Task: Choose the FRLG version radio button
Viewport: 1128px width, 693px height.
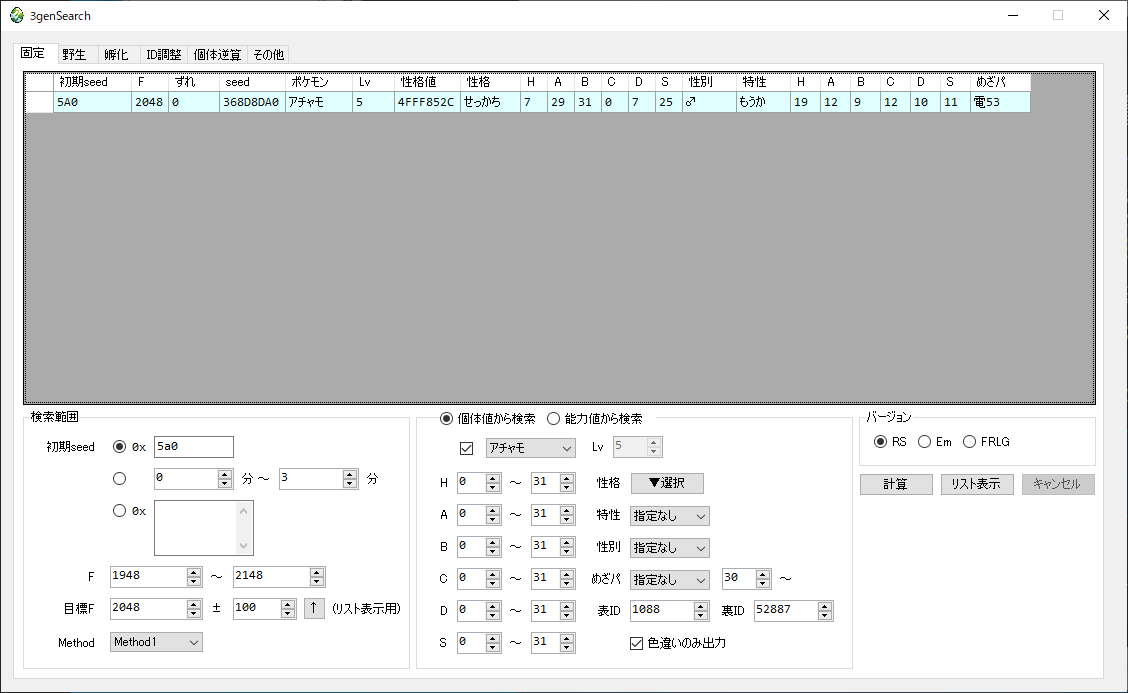Action: [x=969, y=442]
